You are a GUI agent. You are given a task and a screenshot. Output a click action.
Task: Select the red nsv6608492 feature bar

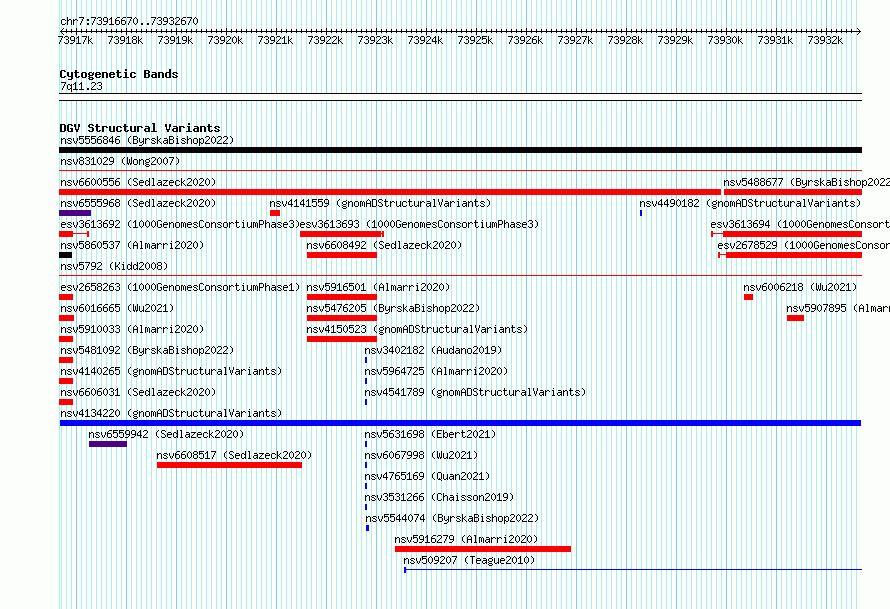click(342, 255)
